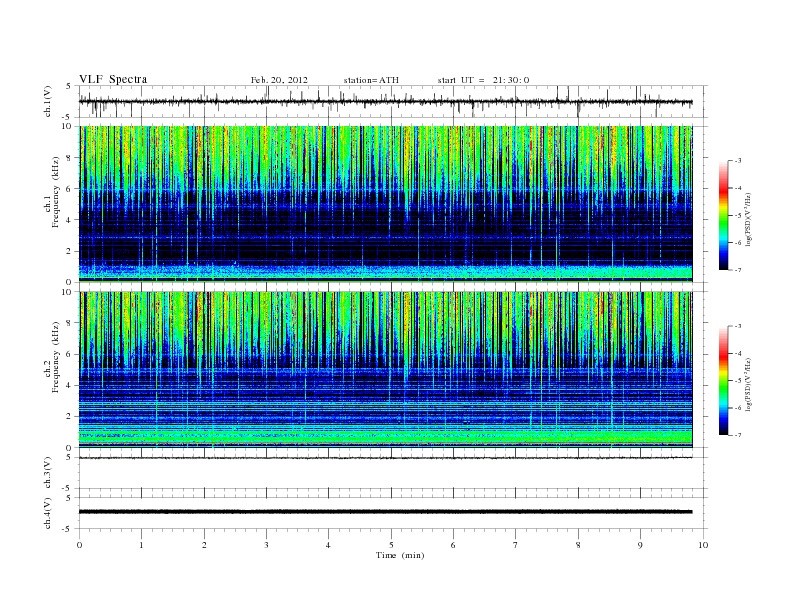The height and width of the screenshot is (612, 792).
Task: Click time axis tick label "9"
Action: pyautogui.click(x=640, y=545)
